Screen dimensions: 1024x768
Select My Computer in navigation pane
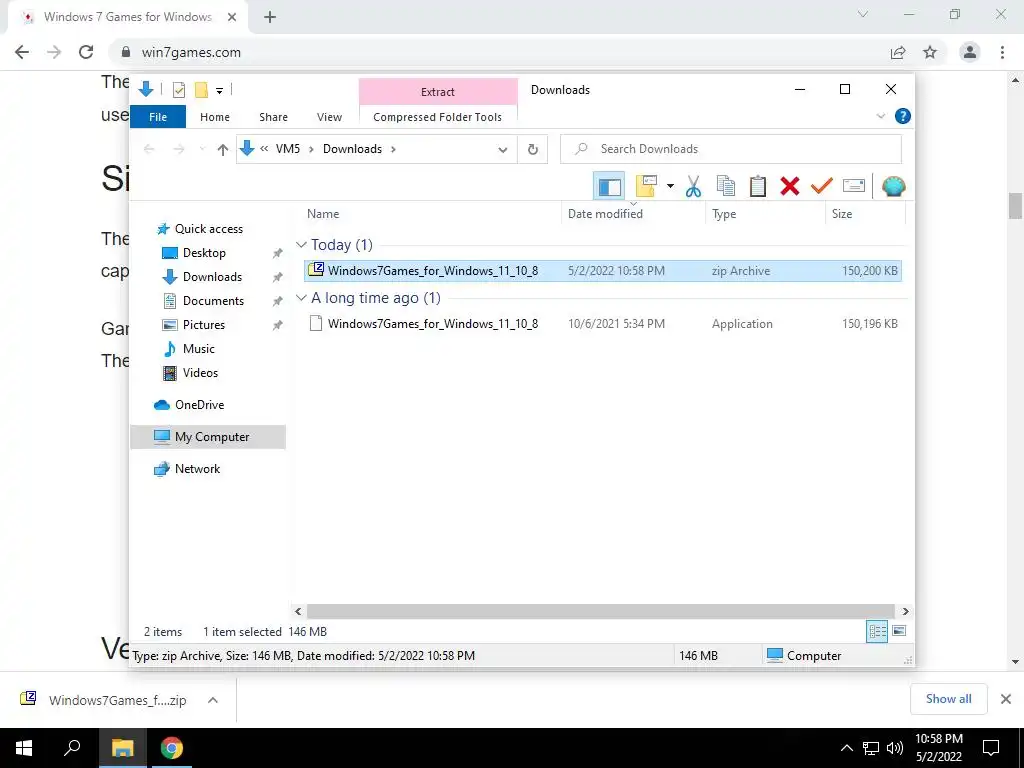[208, 437]
